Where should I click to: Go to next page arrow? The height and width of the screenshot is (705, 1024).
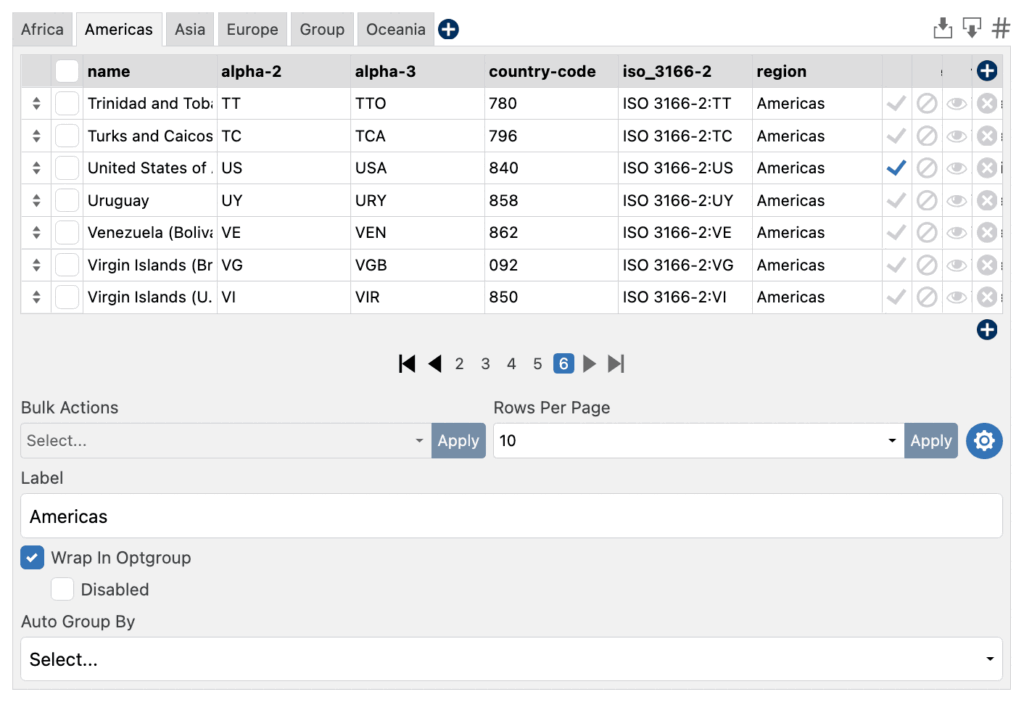(589, 364)
